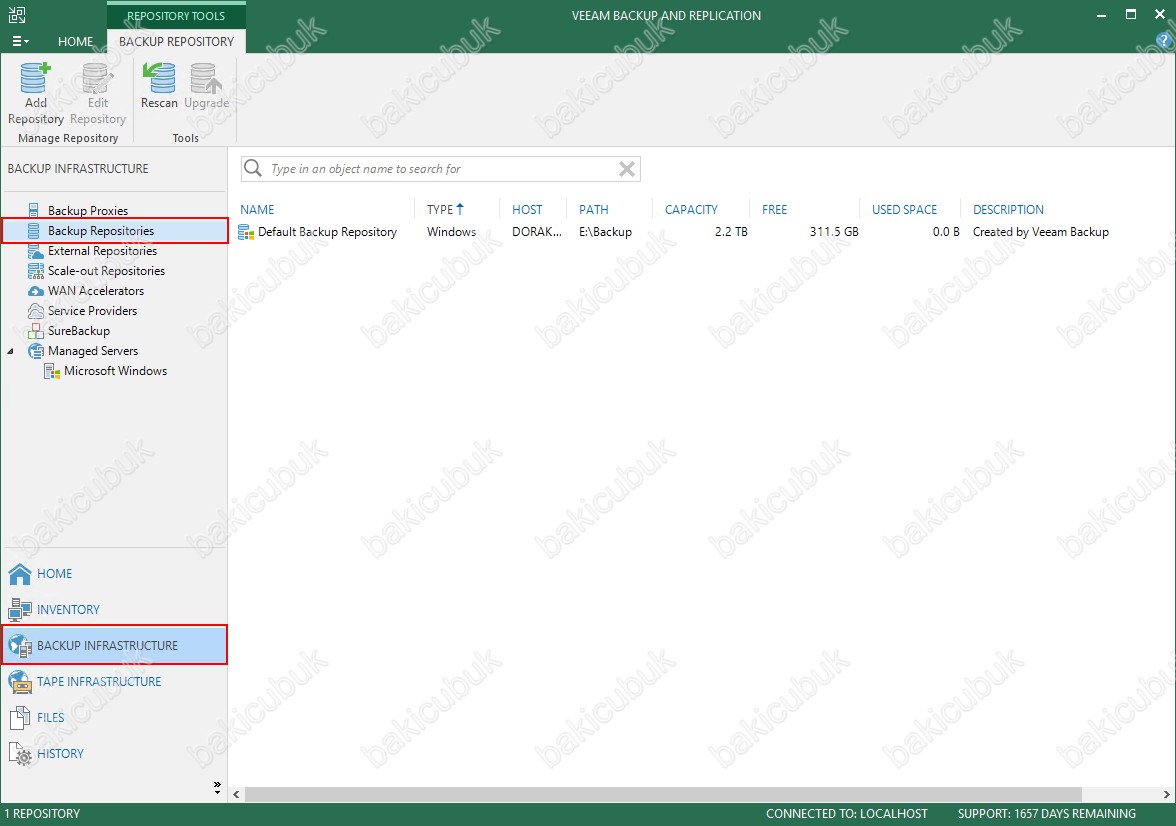
Task: Click the Upgrade ribbon icon
Action: click(206, 78)
